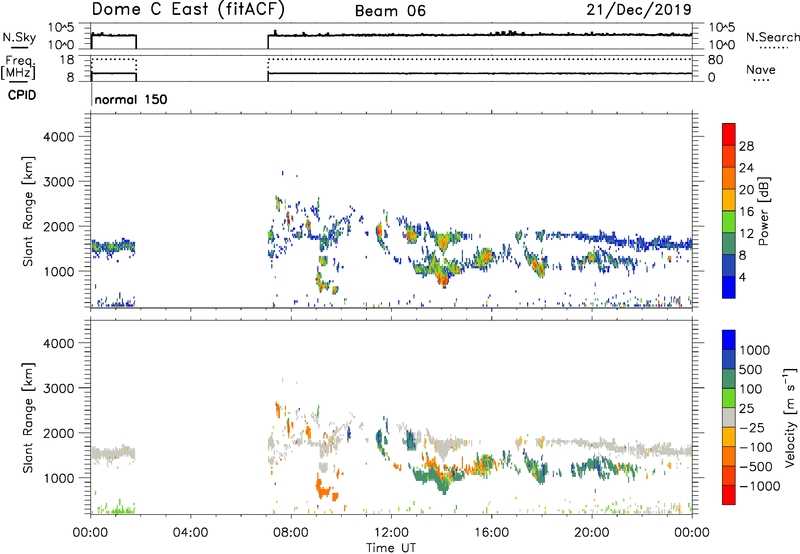Click the "3000" tick of the velocity panel
Image resolution: width=800 pixels, height=554 pixels.
59,388
